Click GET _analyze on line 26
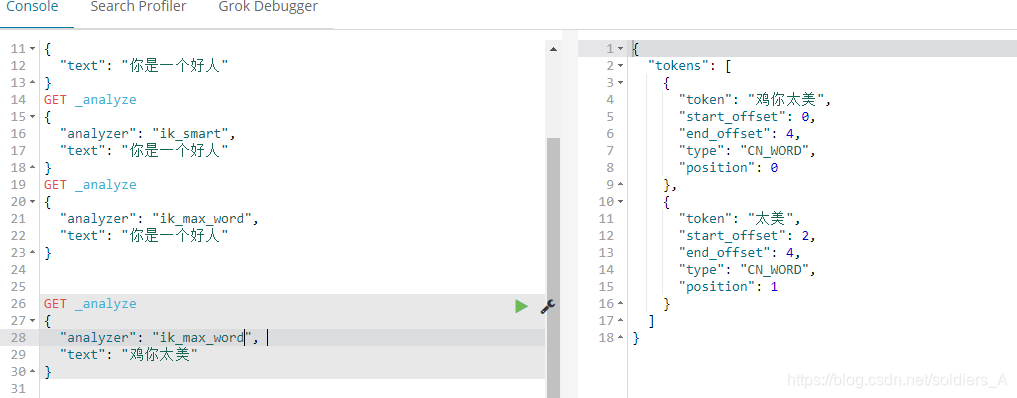Screen dimensions: 1017x398 coord(90,304)
